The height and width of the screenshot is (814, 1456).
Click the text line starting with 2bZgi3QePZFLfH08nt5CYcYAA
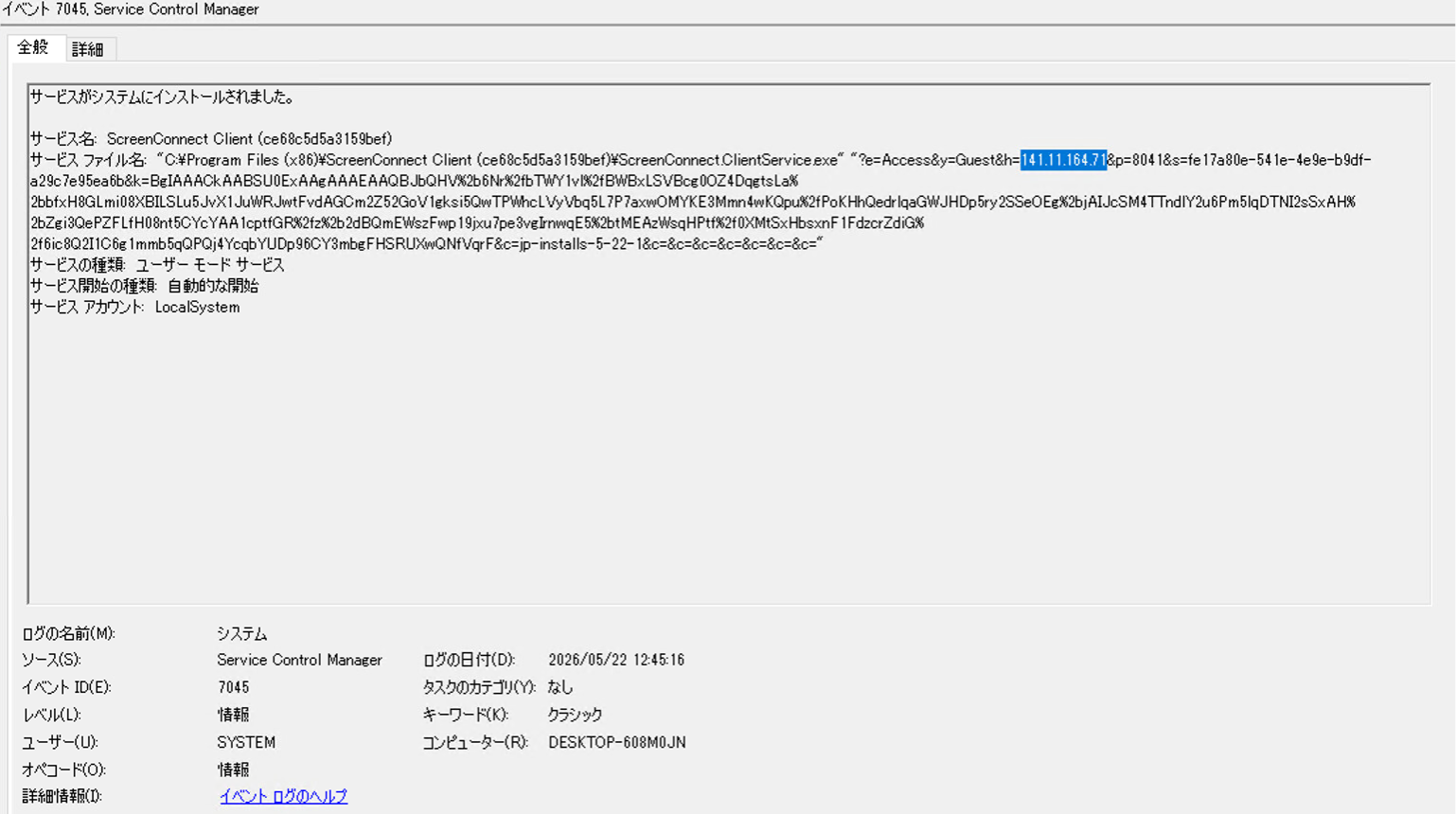[476, 222]
